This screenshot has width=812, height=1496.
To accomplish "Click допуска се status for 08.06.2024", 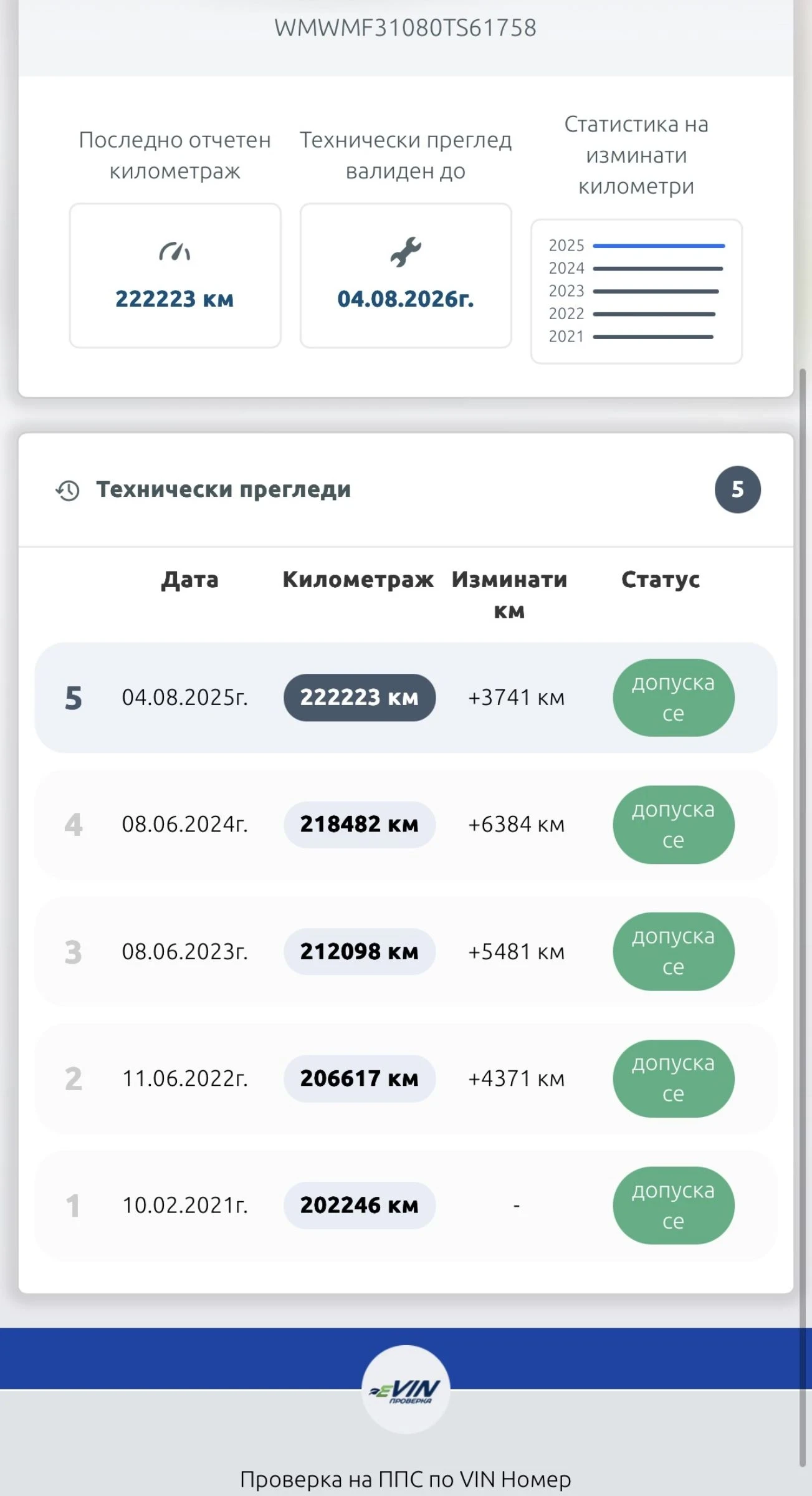I will pyautogui.click(x=673, y=825).
